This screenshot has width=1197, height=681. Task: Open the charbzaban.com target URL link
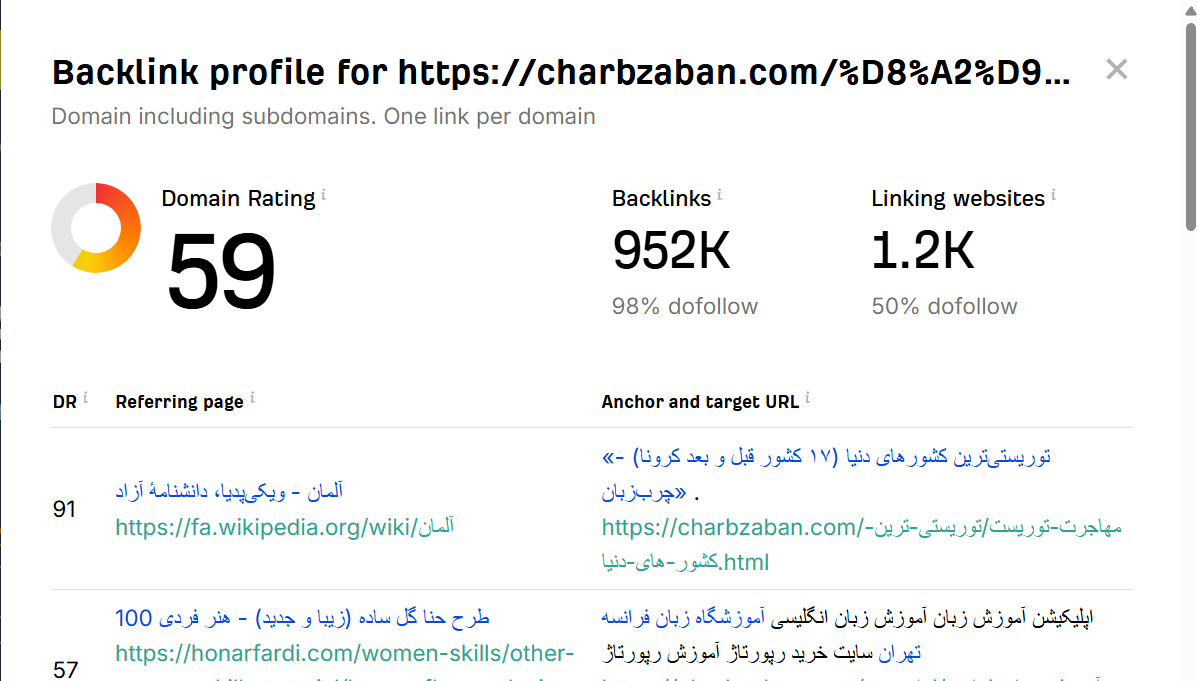coord(860,527)
